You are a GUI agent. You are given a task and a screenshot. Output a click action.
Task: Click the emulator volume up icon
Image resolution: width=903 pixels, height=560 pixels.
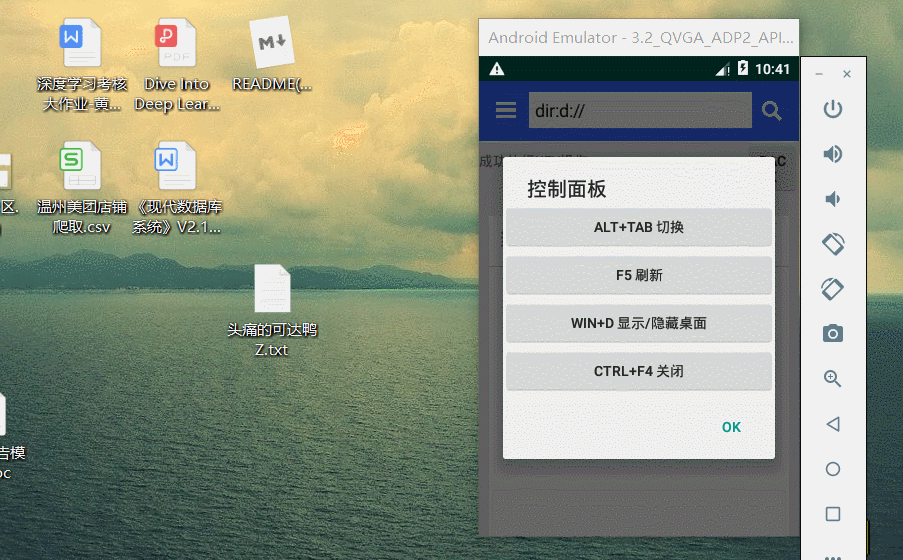(x=833, y=154)
